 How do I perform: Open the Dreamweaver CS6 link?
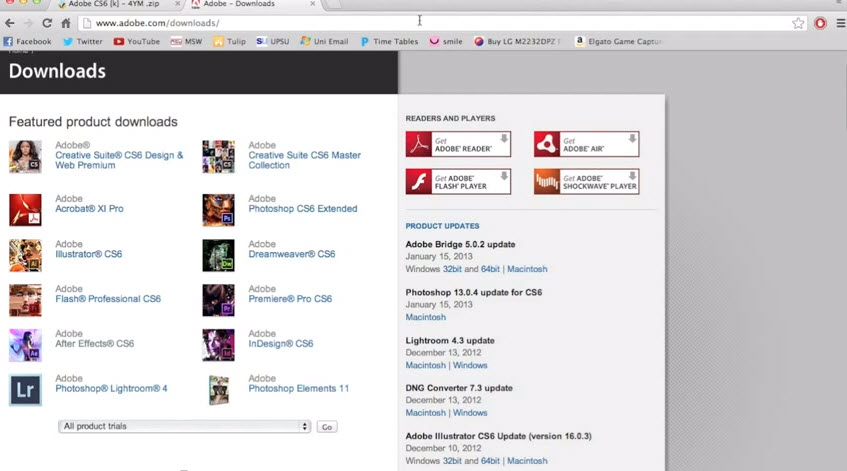(x=292, y=254)
